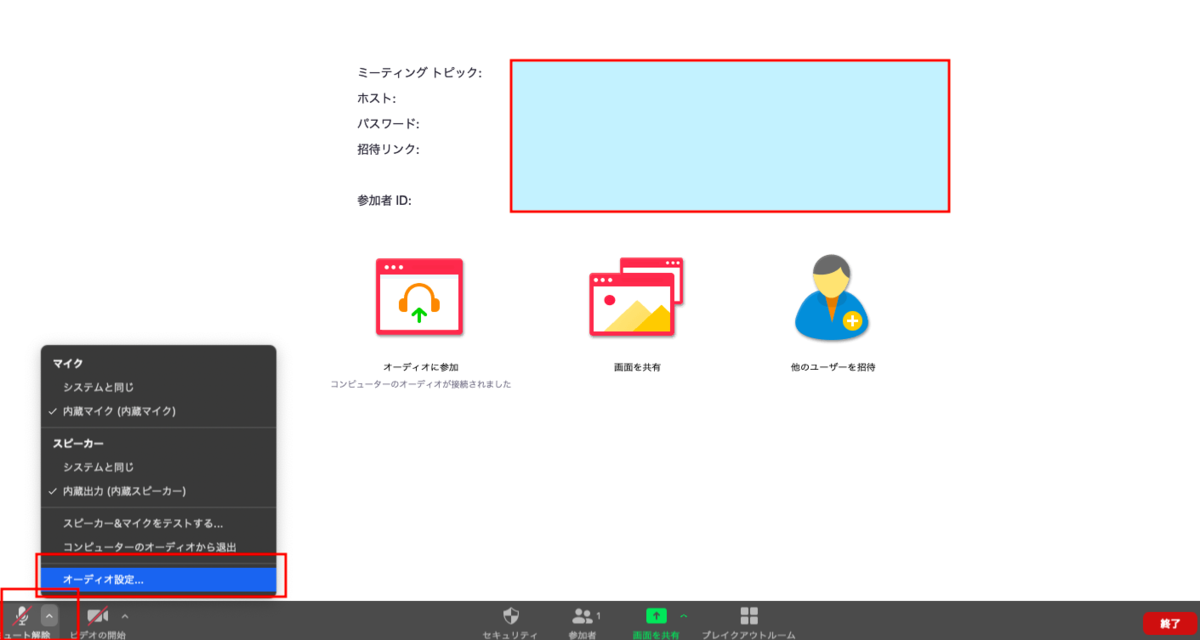The width and height of the screenshot is (1200, 640).
Task: Open the audio options chevron beside microphone
Action: pyautogui.click(x=49, y=616)
